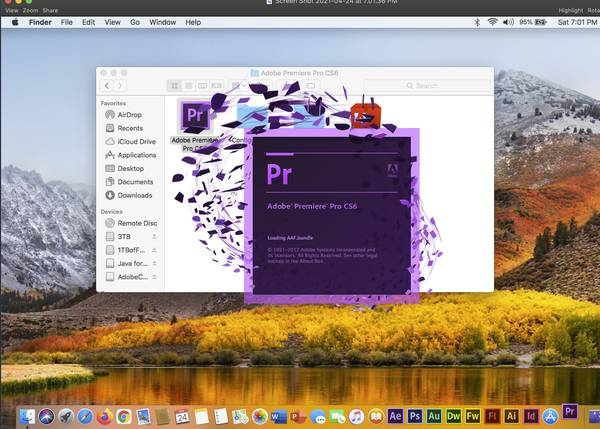This screenshot has width=600, height=429.
Task: Open the Wi-Fi status menu
Action: [x=492, y=22]
